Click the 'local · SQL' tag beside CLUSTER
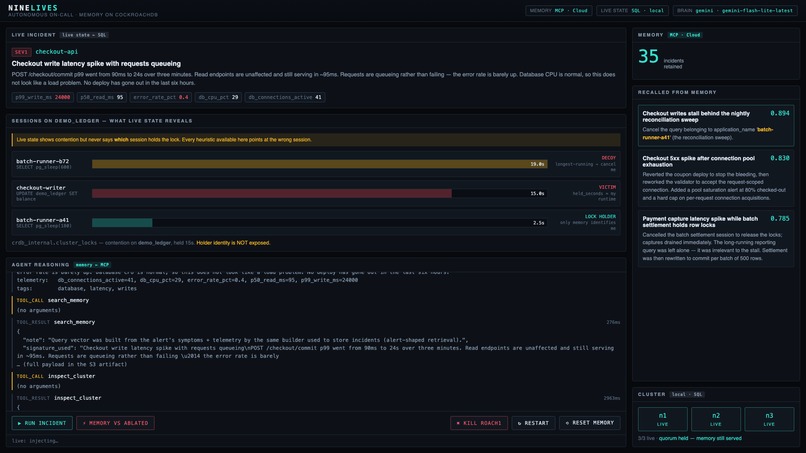 pos(686,394)
